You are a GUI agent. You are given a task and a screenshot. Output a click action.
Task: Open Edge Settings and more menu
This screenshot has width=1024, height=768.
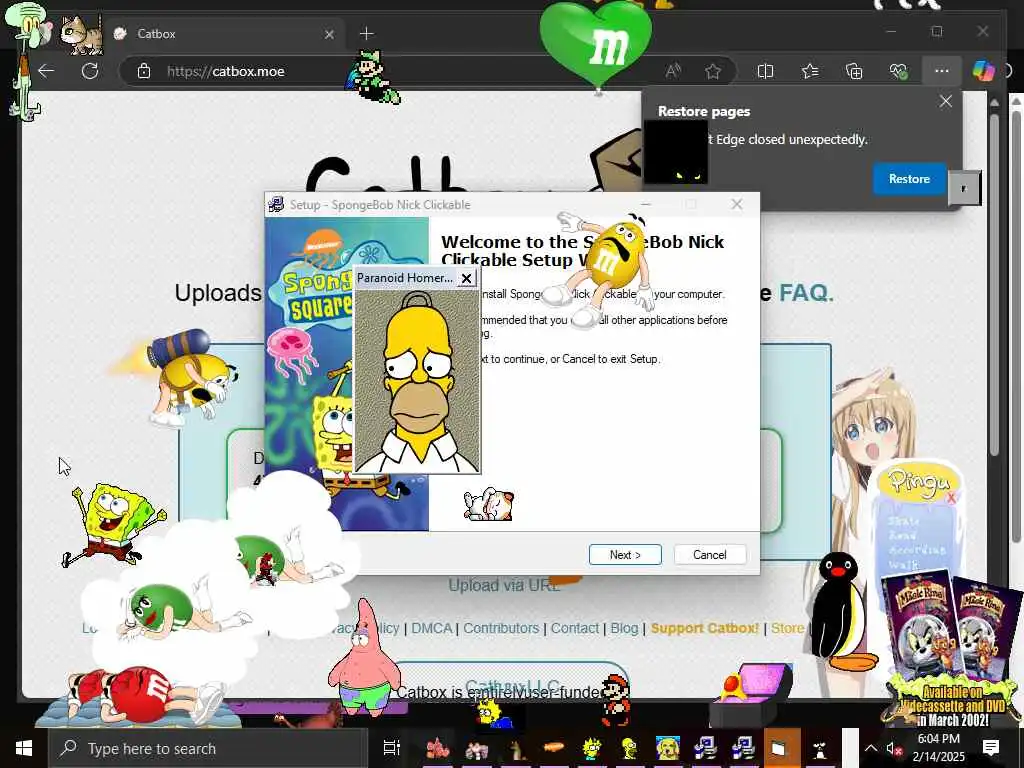(941, 71)
